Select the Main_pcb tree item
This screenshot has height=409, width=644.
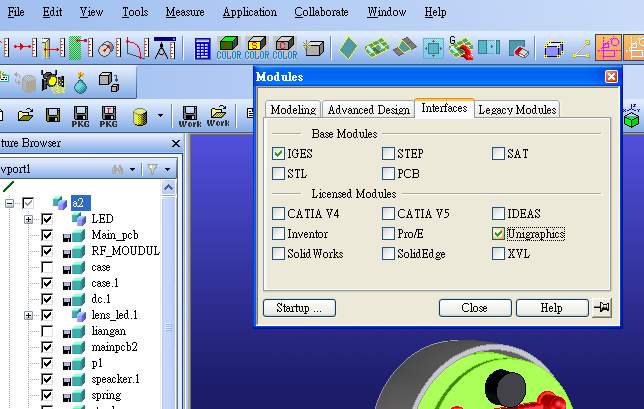(115, 235)
